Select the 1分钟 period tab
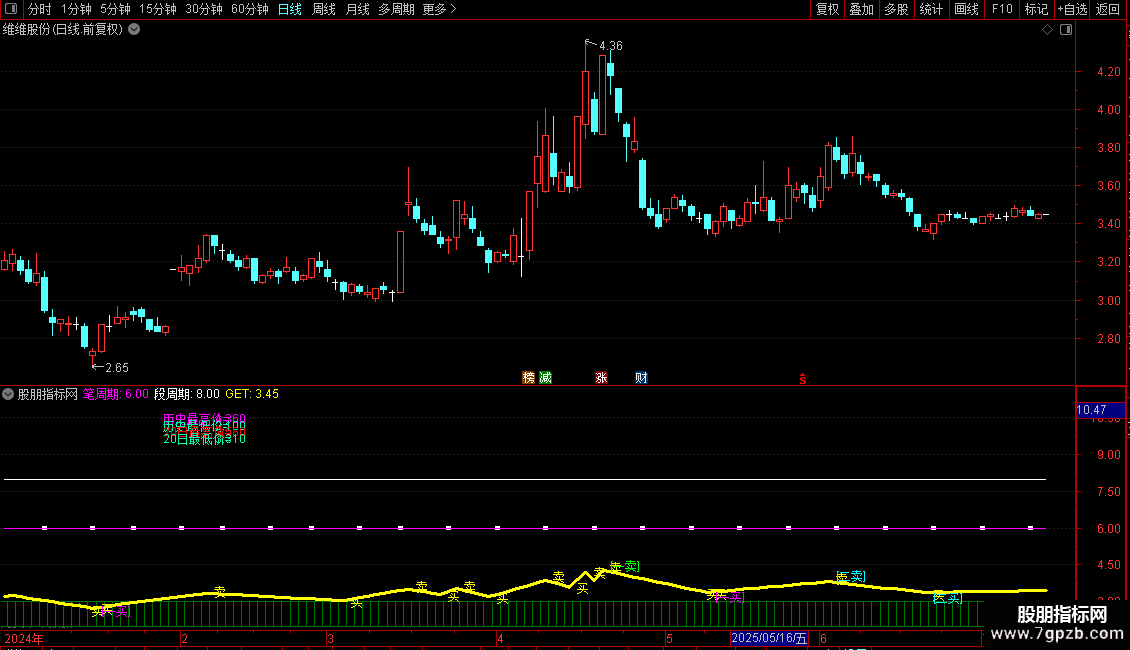1130x650 pixels. [76, 9]
